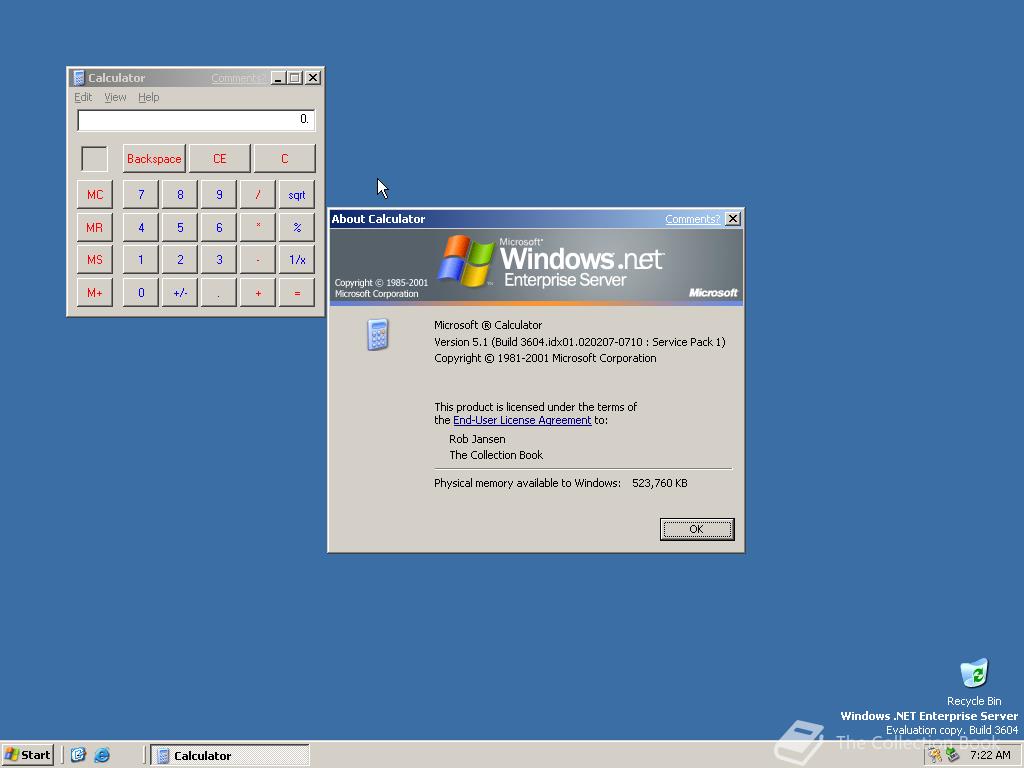Click the digit 9 key
Image resolution: width=1024 pixels, height=768 pixels.
[219, 195]
